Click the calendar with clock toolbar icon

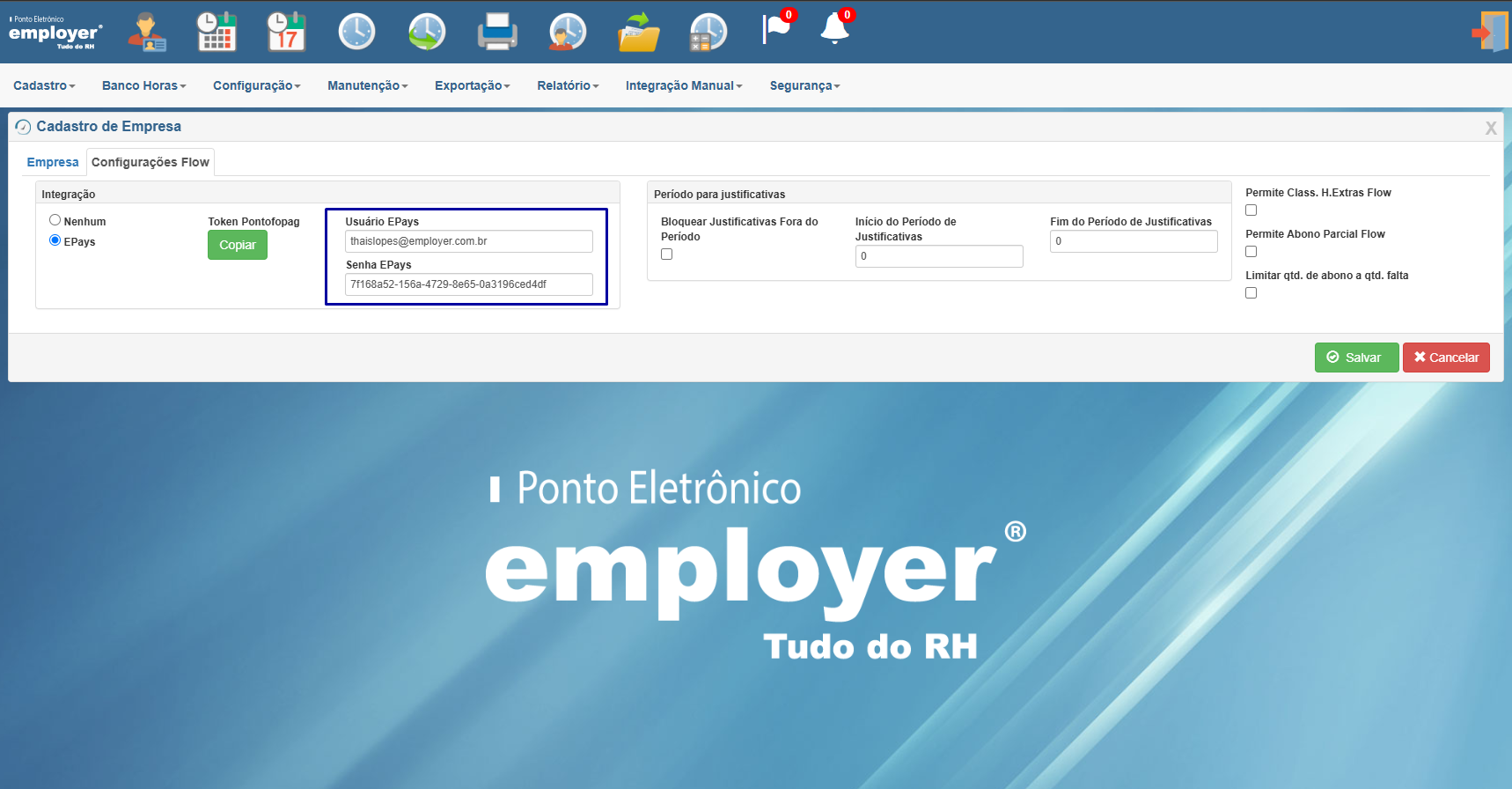coord(216,32)
